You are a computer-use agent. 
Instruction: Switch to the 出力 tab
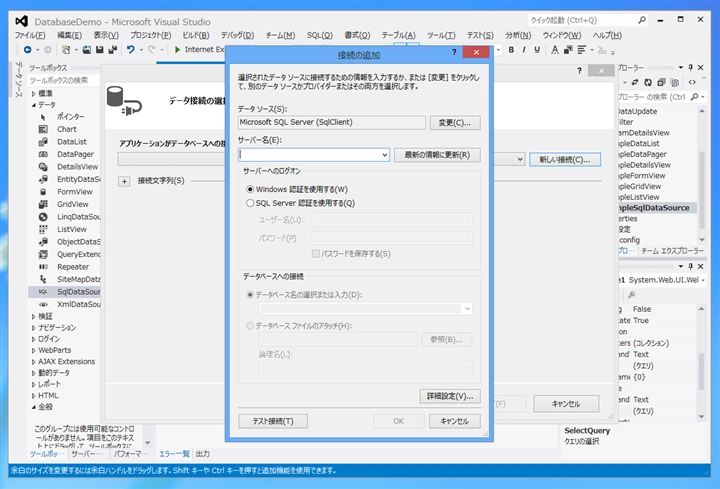[202, 454]
